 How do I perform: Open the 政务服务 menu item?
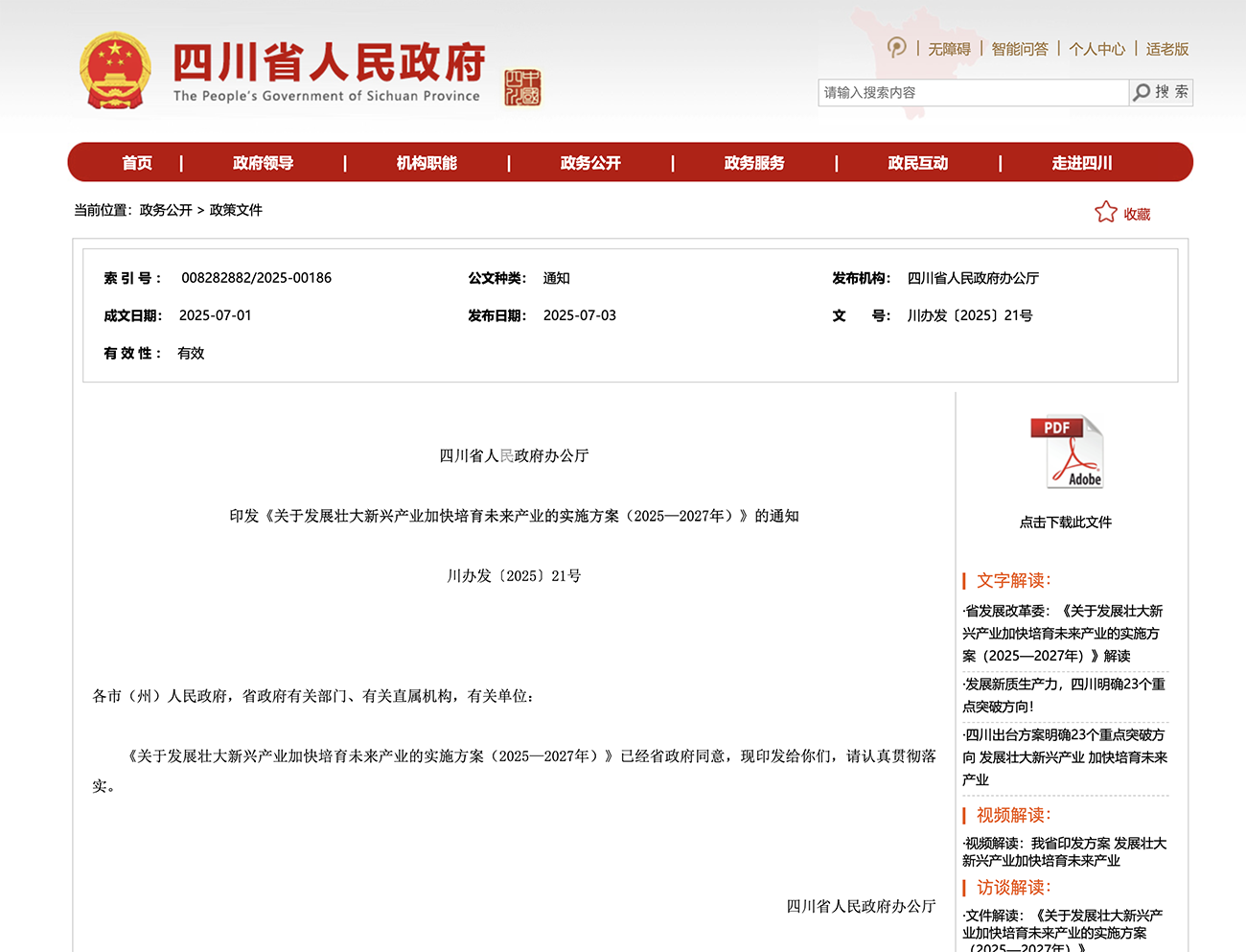tap(754, 163)
